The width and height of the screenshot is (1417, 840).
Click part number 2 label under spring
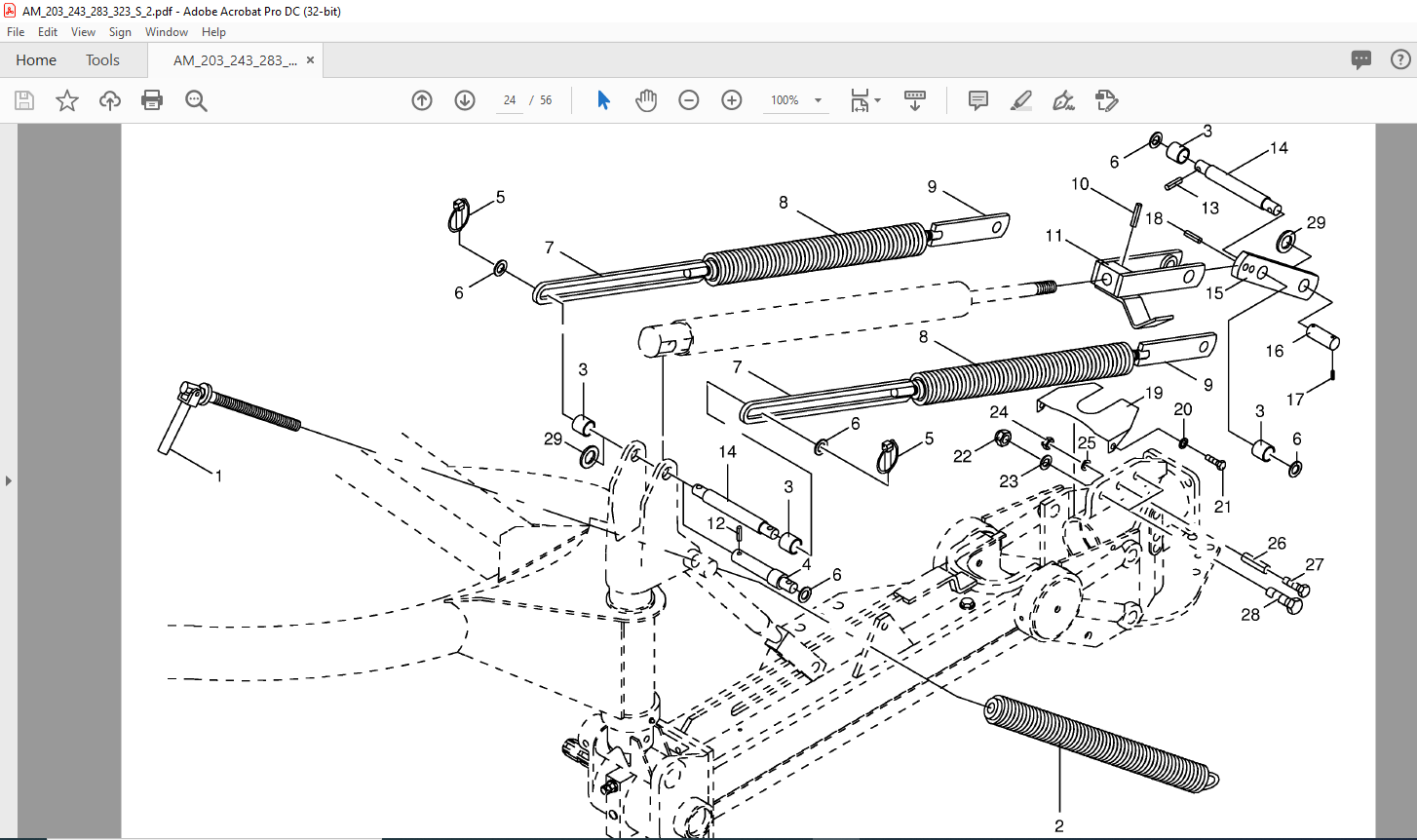[x=1058, y=826]
